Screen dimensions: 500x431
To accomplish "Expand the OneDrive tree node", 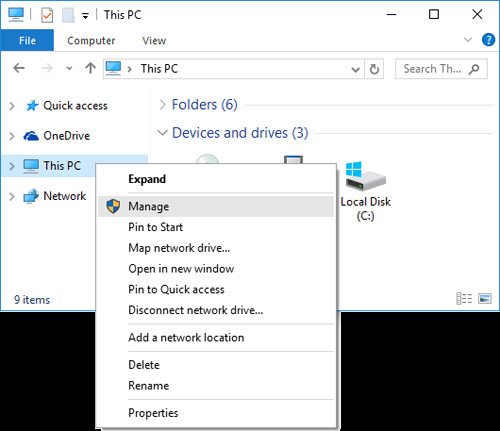I will pos(12,136).
